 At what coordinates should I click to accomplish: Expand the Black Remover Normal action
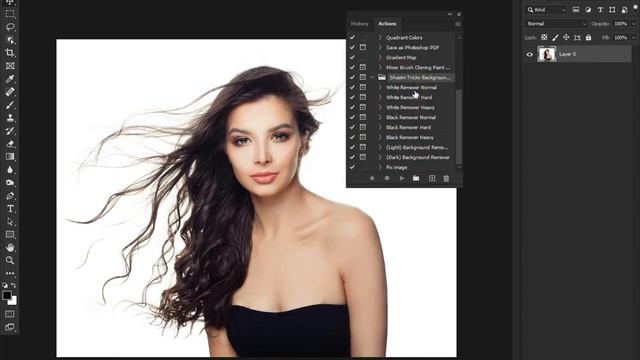[x=380, y=117]
